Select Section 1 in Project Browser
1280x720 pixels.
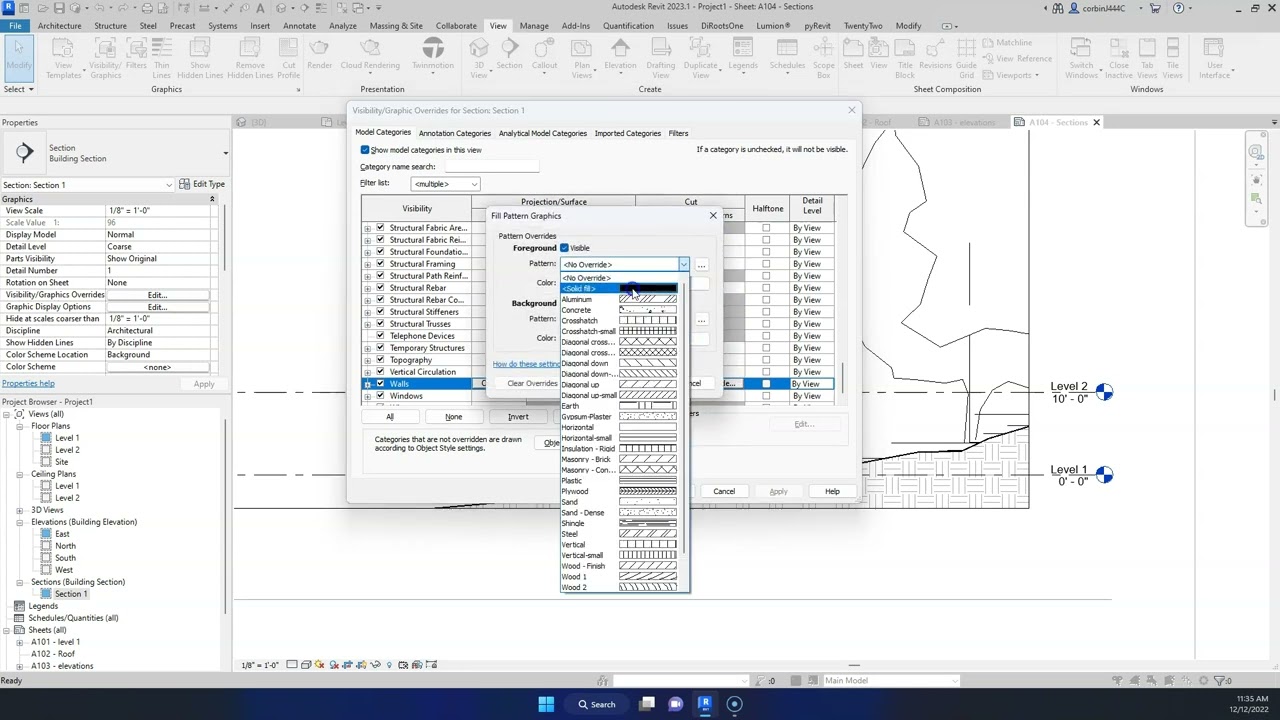(x=71, y=594)
